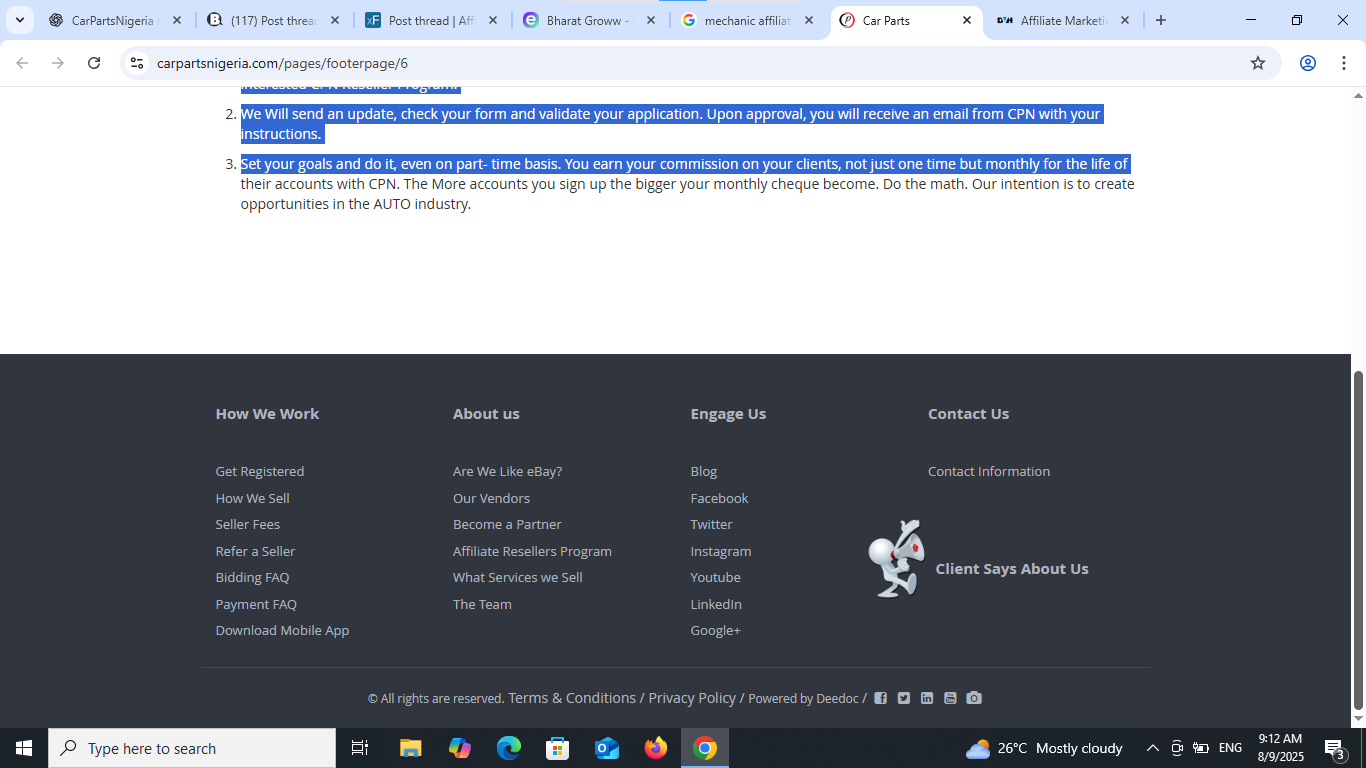This screenshot has width=1366, height=768.
Task: Reload the page with the refresh icon
Action: [94, 63]
